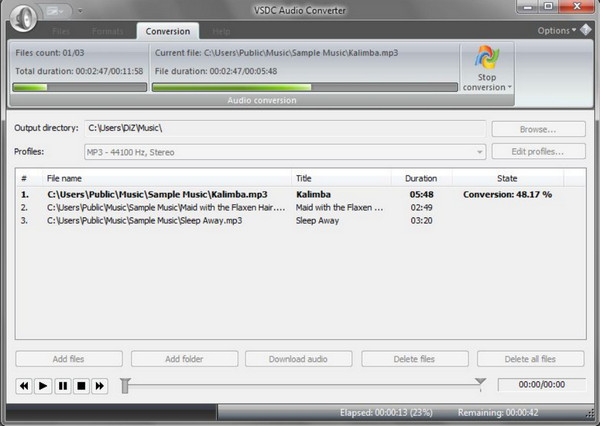600x426 pixels.
Task: Click the Add files button
Action: pos(69,359)
